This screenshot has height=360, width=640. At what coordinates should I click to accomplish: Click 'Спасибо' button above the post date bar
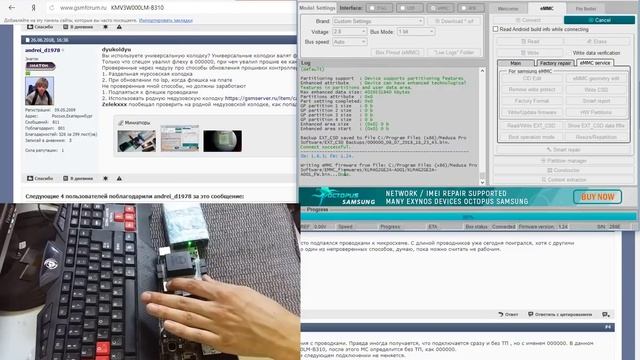point(40,27)
